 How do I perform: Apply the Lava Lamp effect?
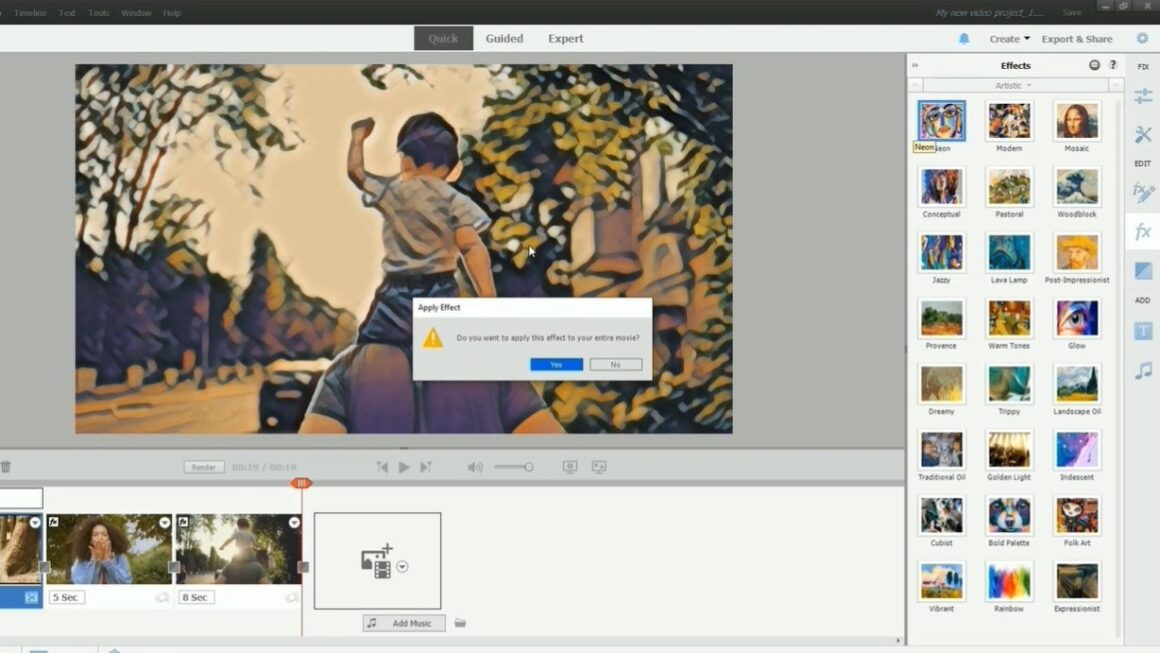(1009, 251)
